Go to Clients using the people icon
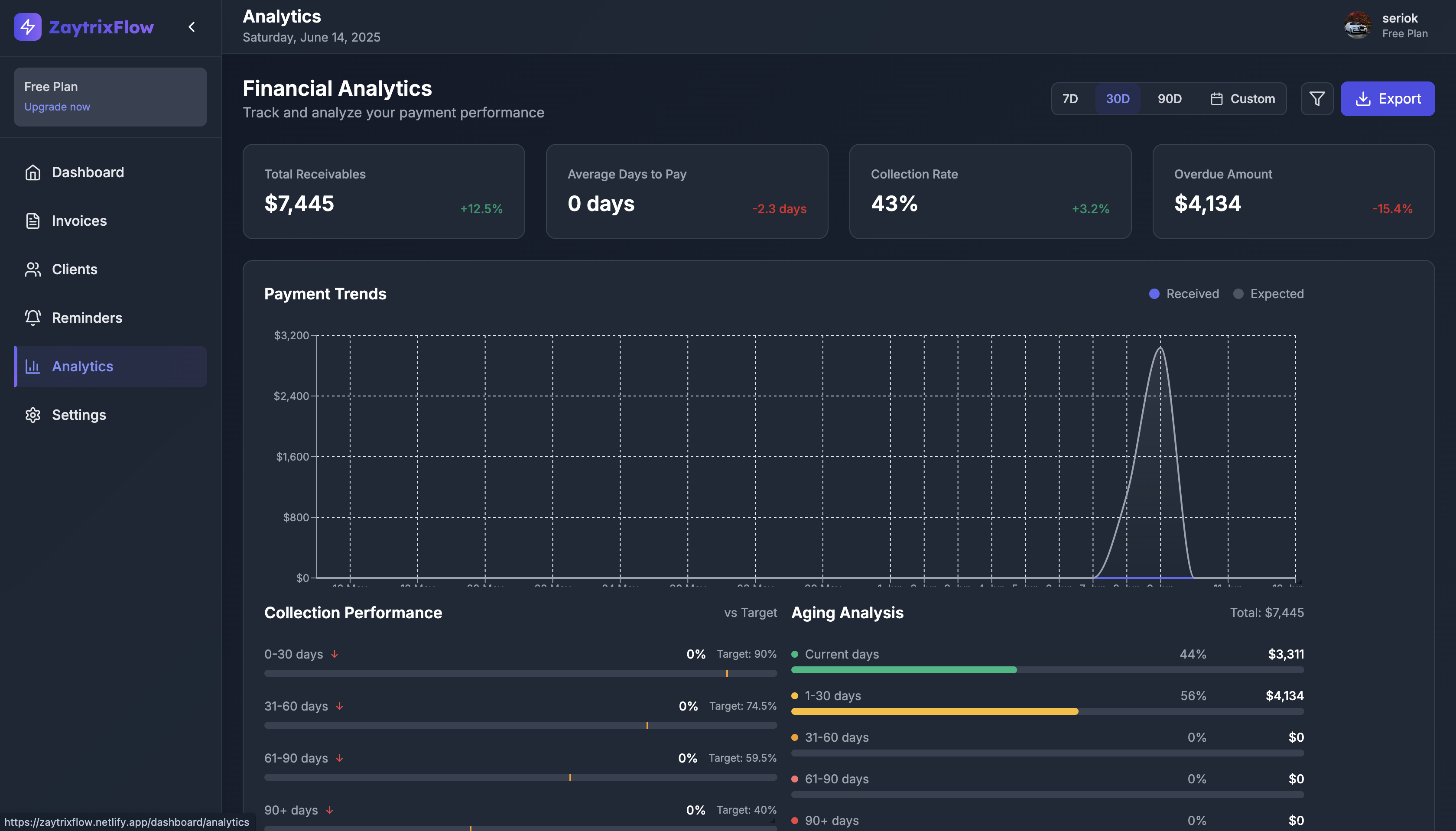This screenshot has height=831, width=1456. (x=32, y=269)
